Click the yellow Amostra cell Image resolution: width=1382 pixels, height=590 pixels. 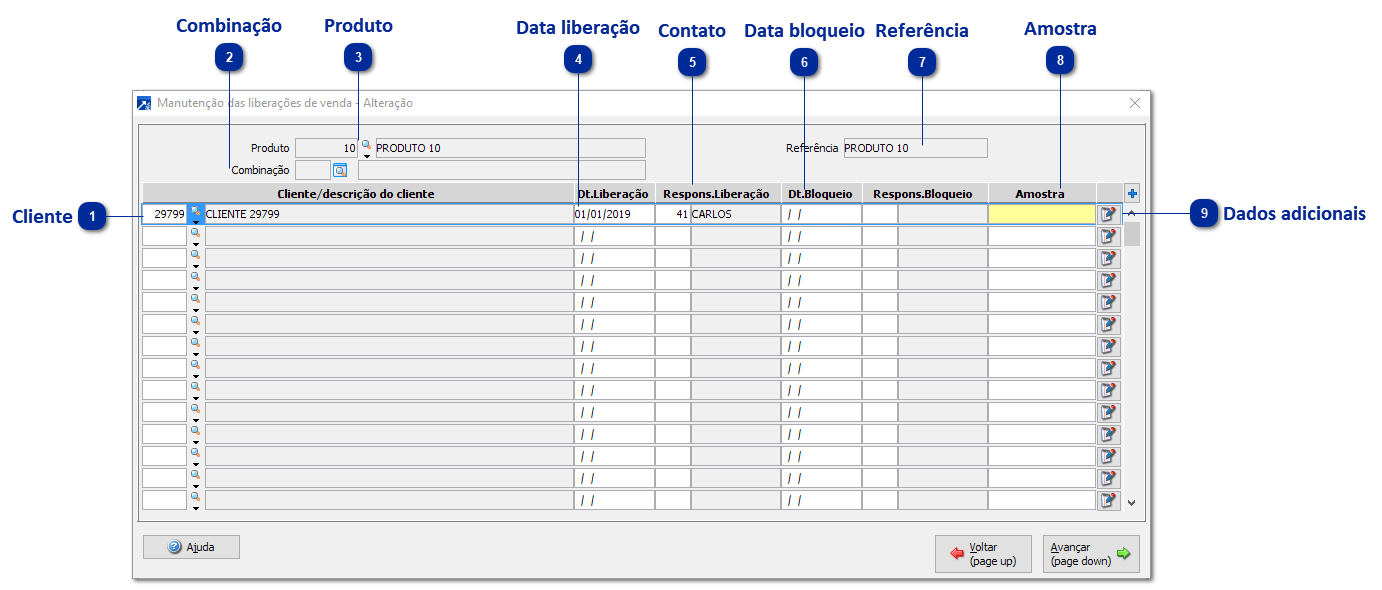coord(1042,214)
